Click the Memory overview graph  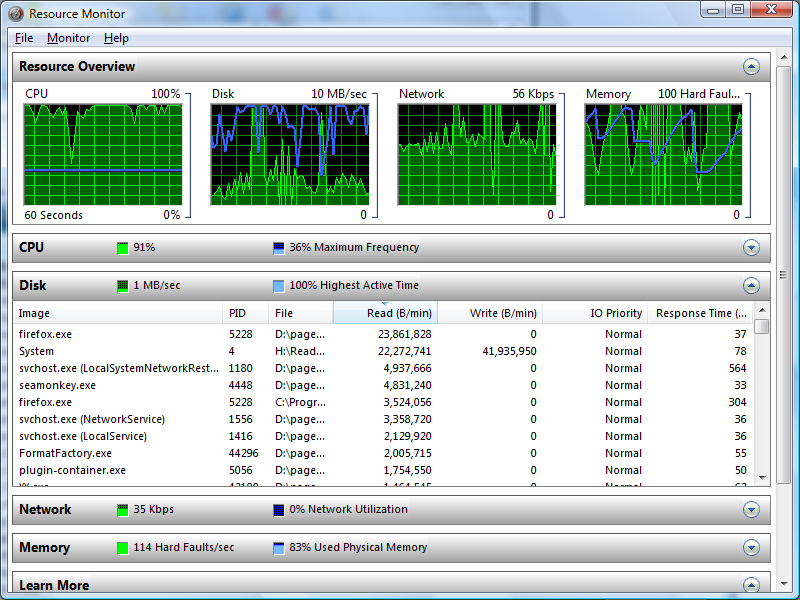(663, 155)
